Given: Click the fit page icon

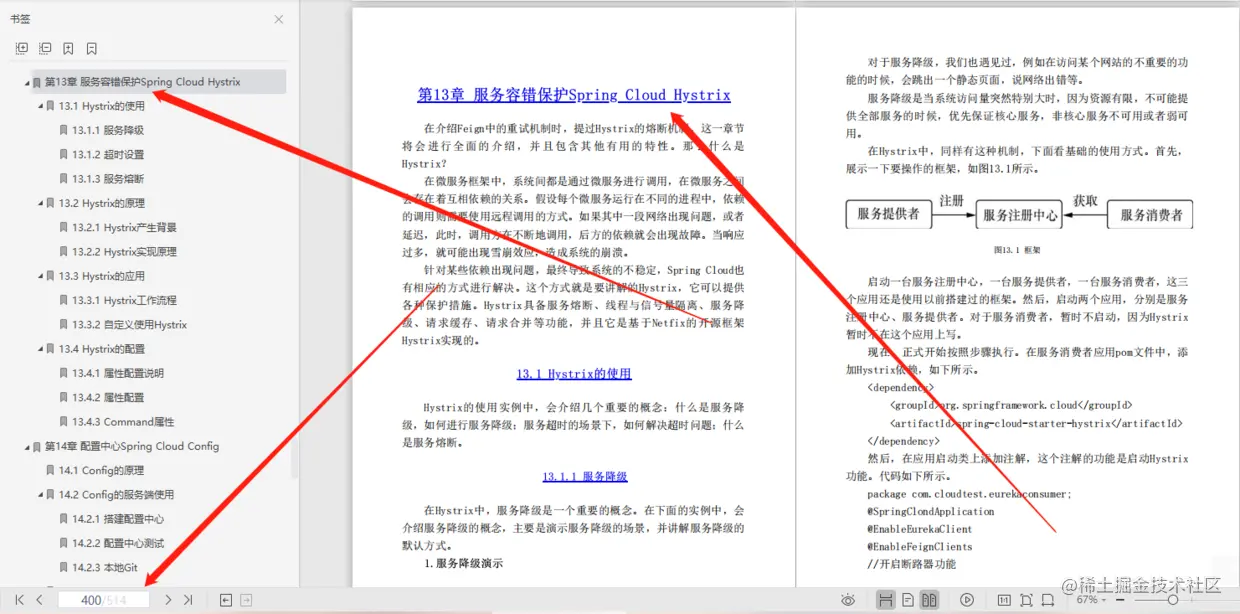Looking at the screenshot, I should coord(1026,600).
